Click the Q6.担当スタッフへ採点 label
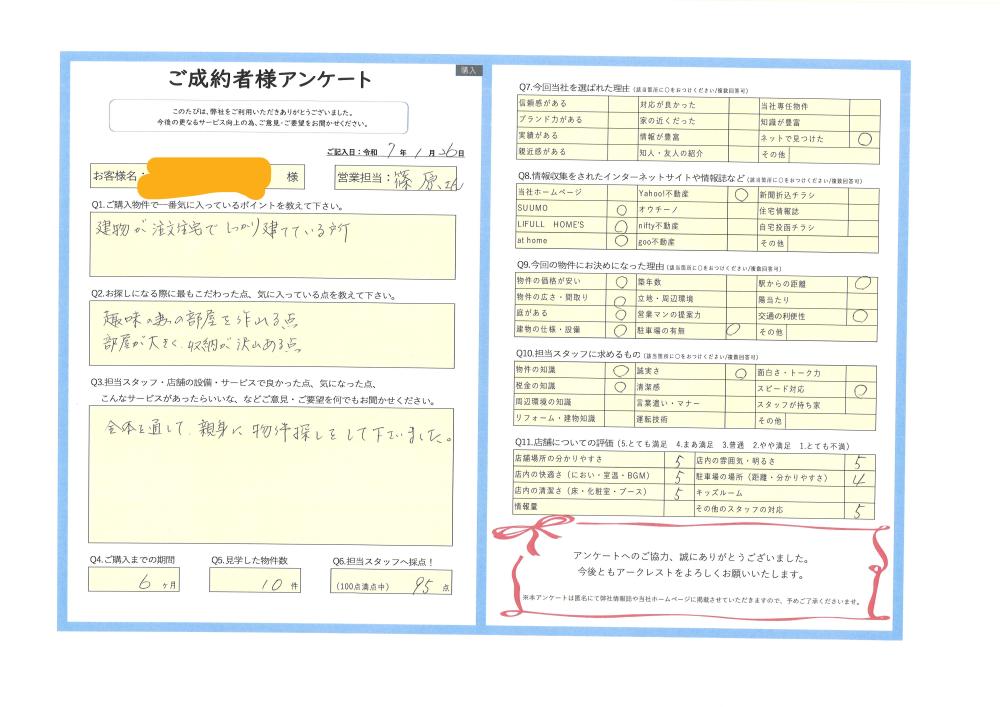The width and height of the screenshot is (1000, 707). point(383,562)
